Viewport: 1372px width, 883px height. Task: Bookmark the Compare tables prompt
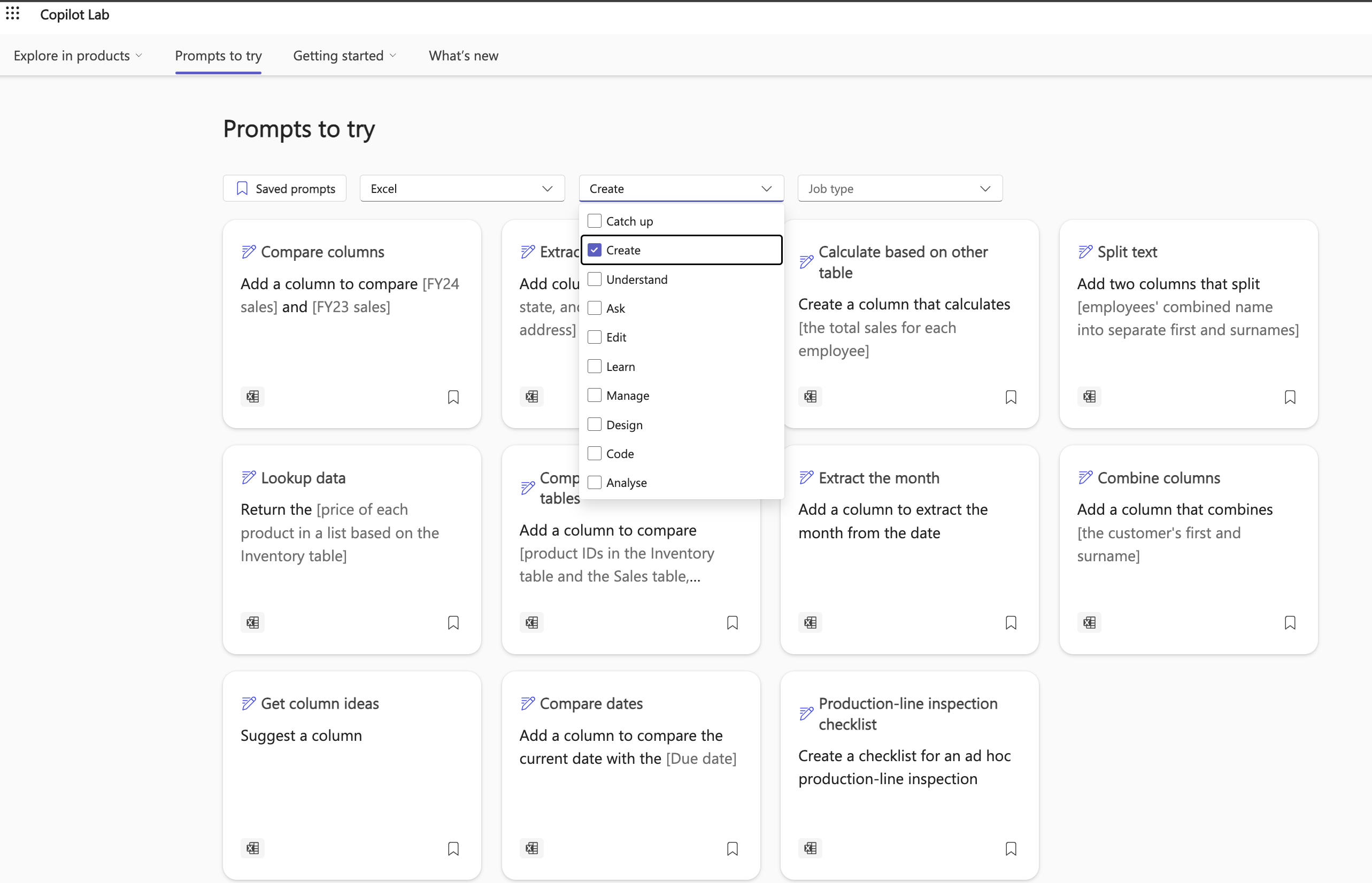[x=732, y=623]
